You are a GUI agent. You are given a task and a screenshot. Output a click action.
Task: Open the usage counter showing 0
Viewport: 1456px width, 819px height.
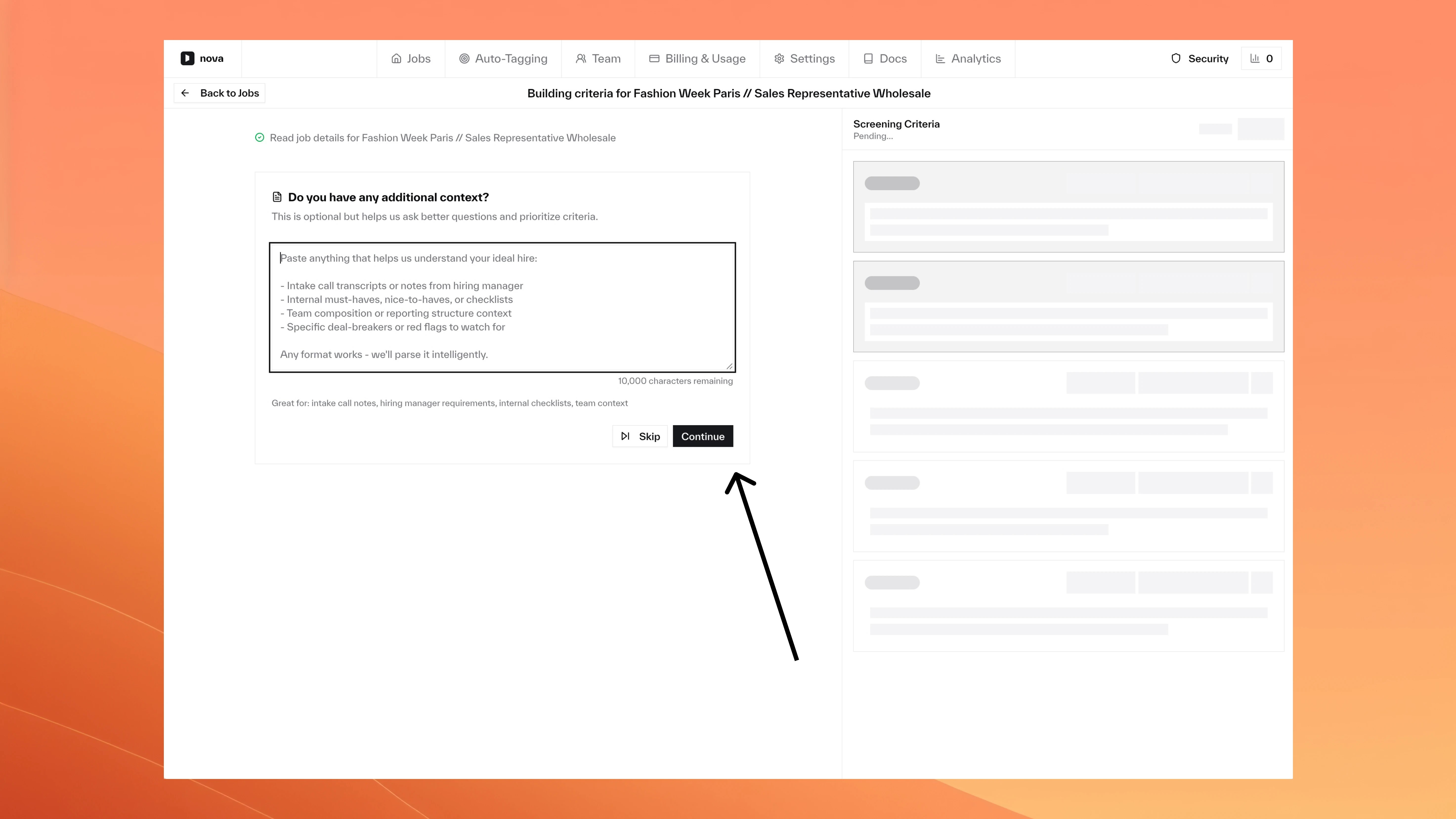pos(1261,58)
